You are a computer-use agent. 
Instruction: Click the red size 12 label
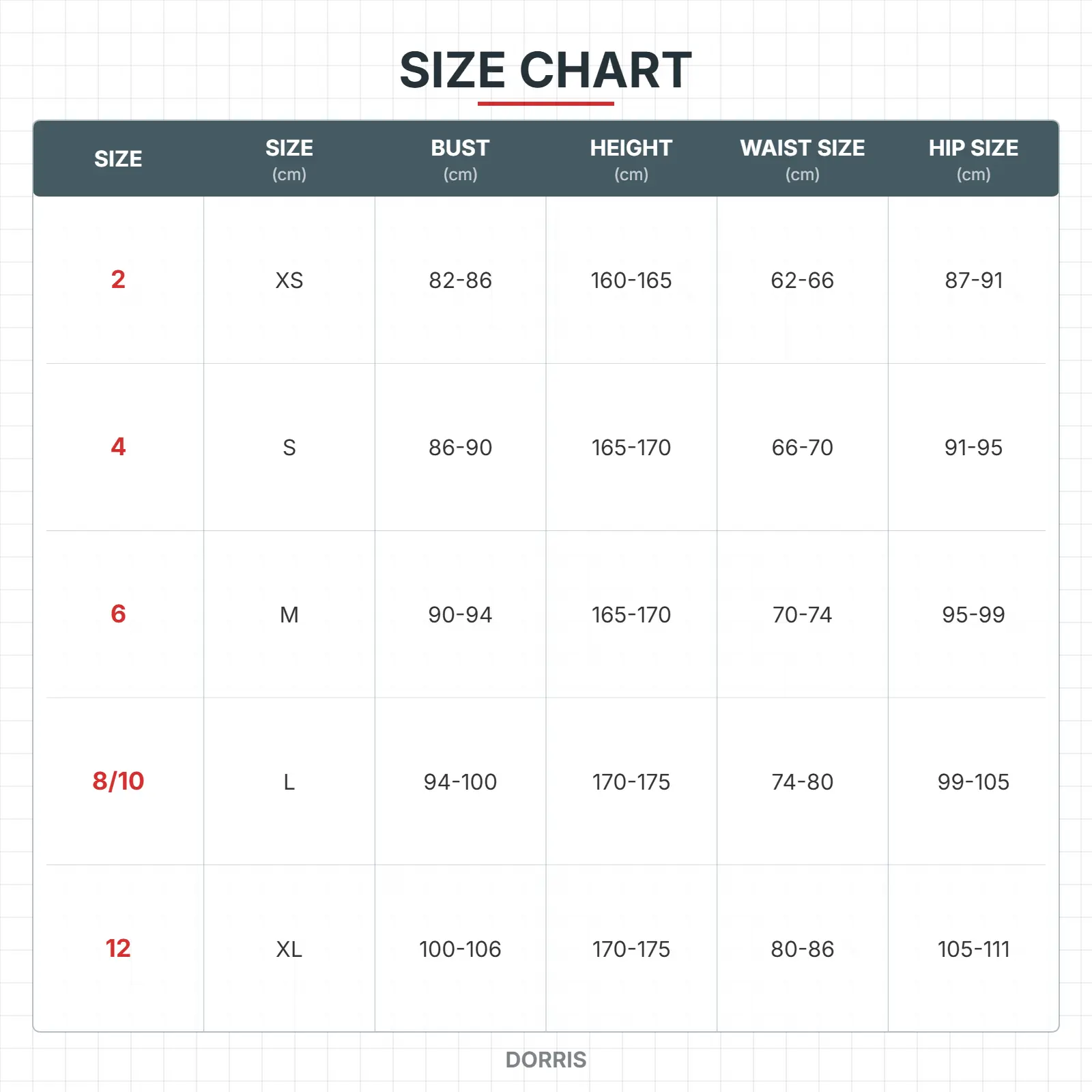coord(118,948)
